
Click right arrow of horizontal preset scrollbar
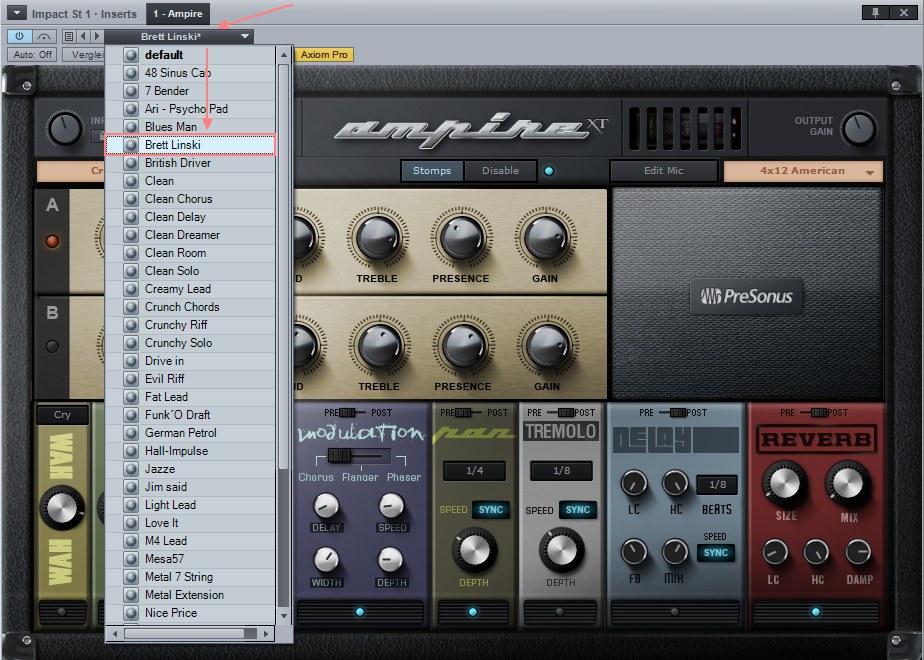click(x=266, y=634)
